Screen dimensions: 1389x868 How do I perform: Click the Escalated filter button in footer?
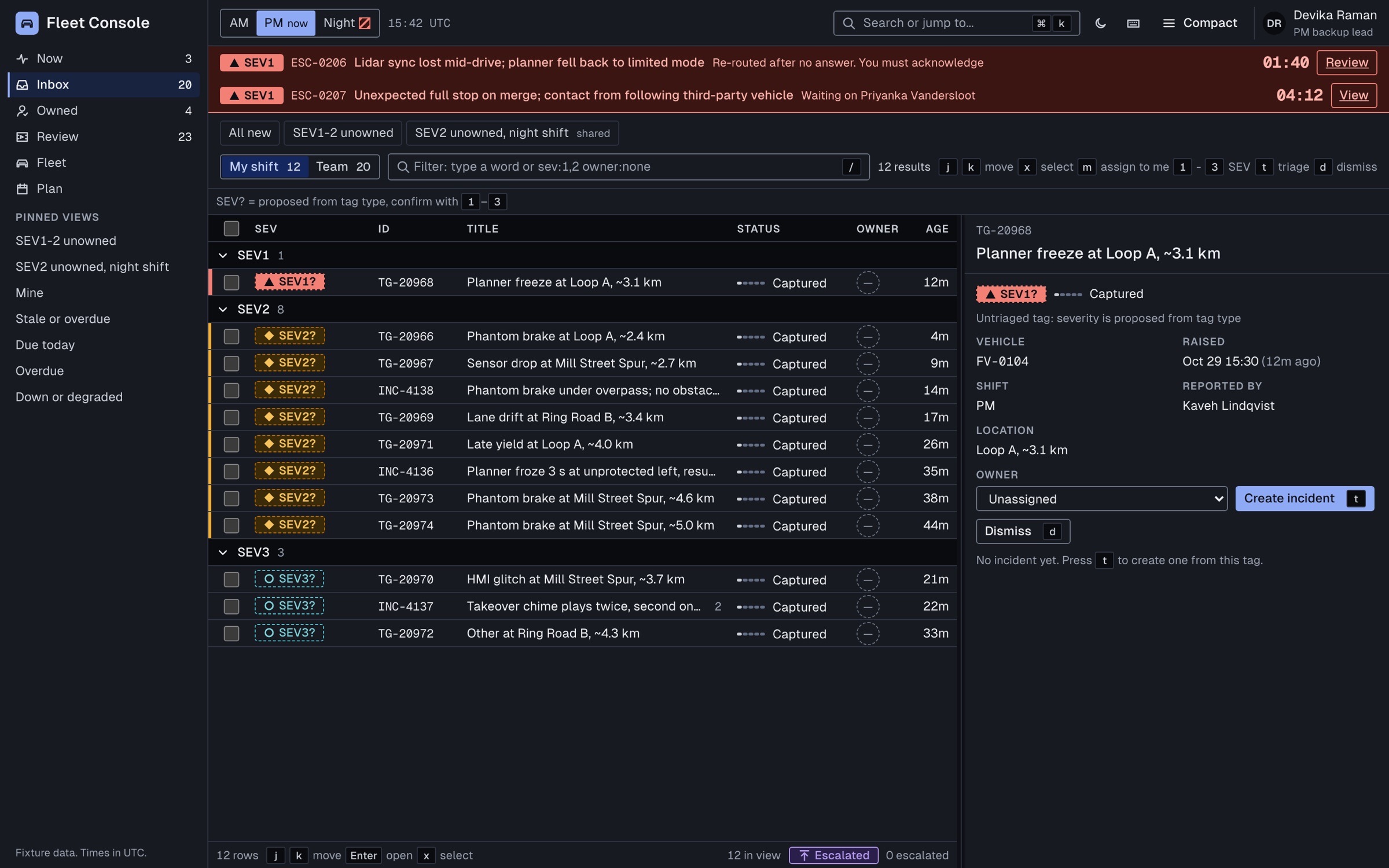coord(833,855)
